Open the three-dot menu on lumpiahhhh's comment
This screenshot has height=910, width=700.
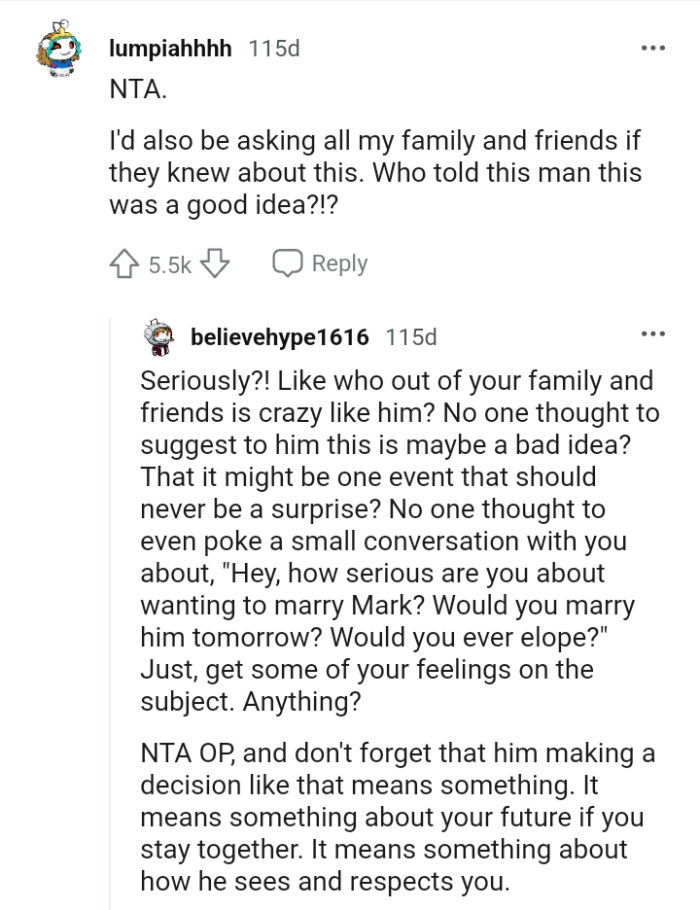click(653, 48)
